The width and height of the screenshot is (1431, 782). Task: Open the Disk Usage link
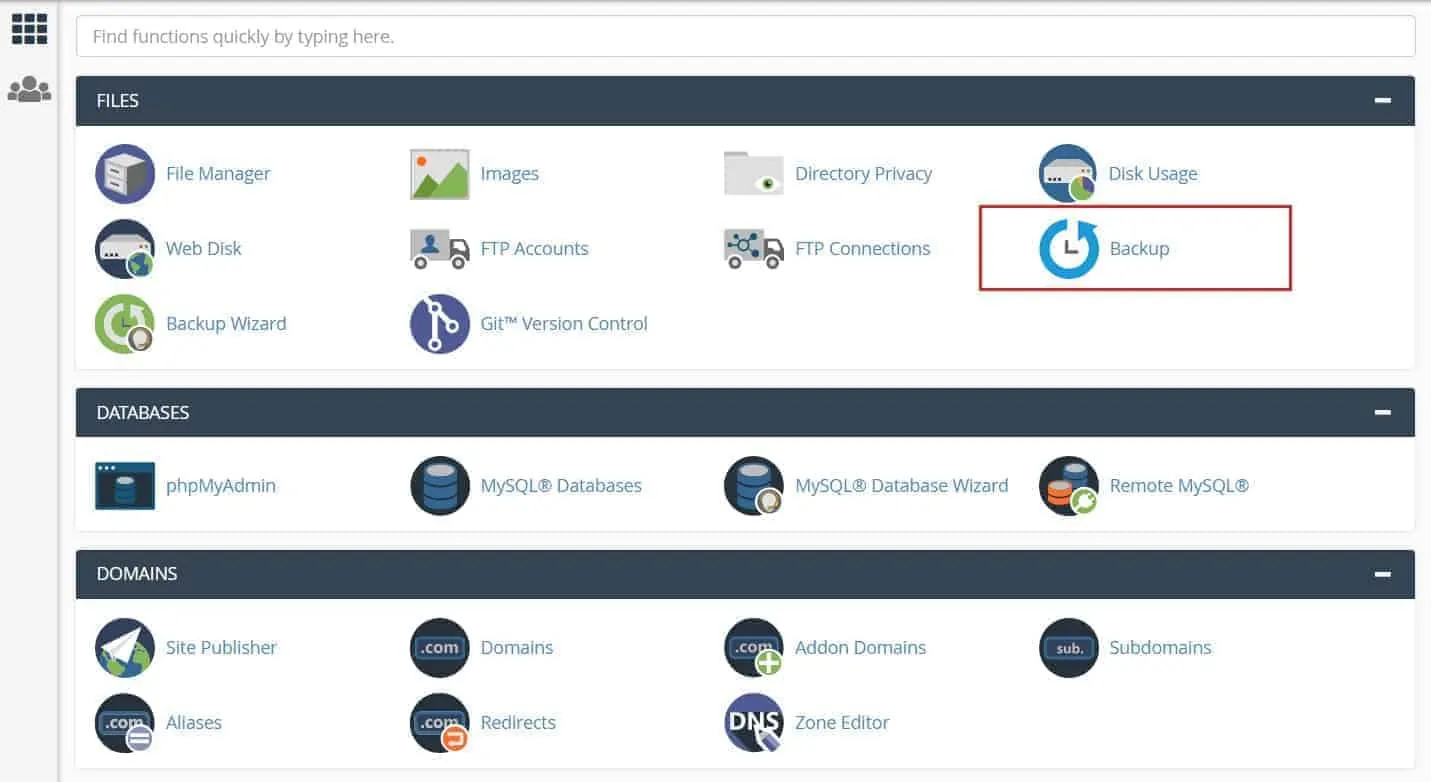1153,174
